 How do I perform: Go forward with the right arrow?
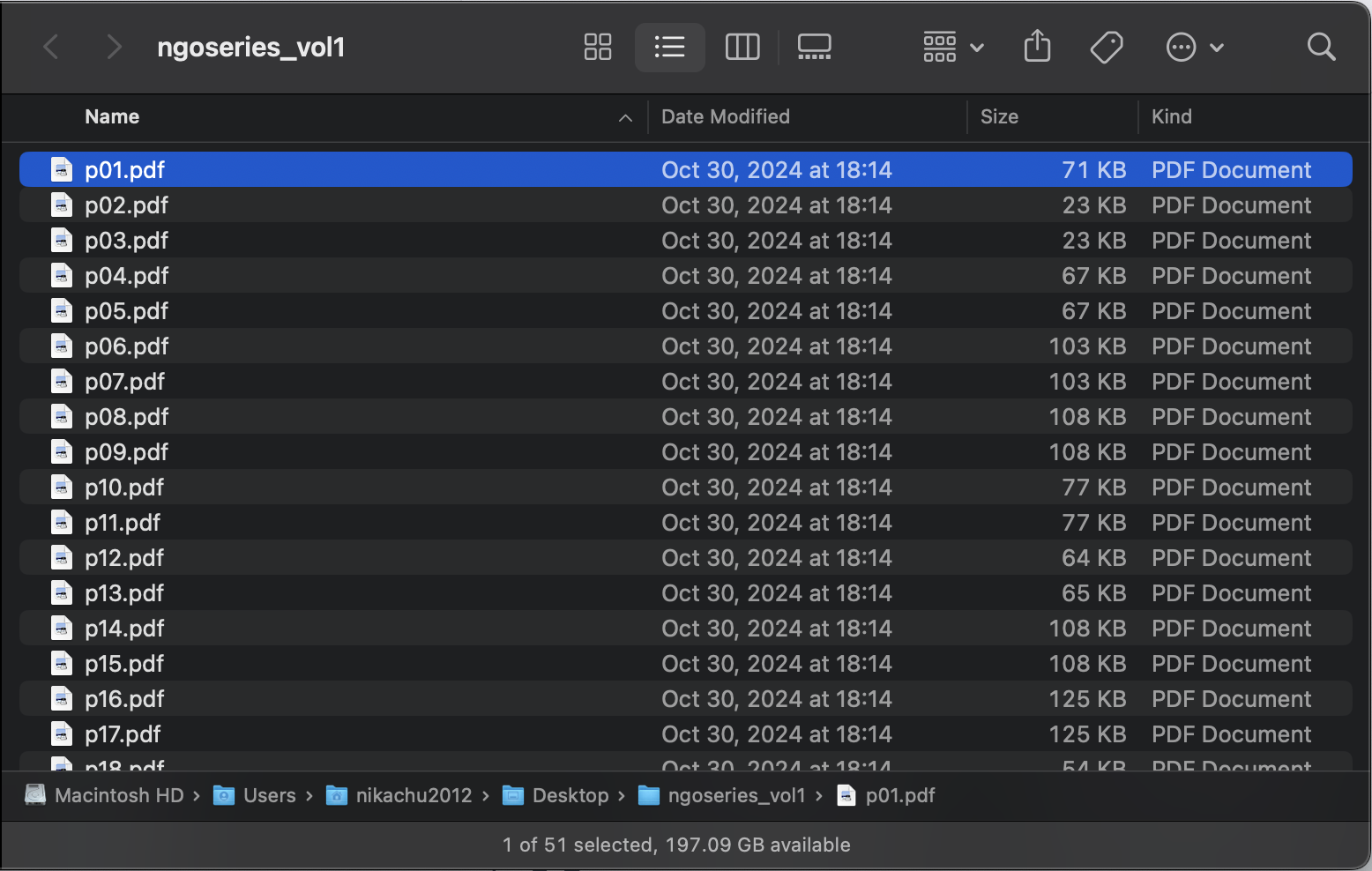coord(113,47)
